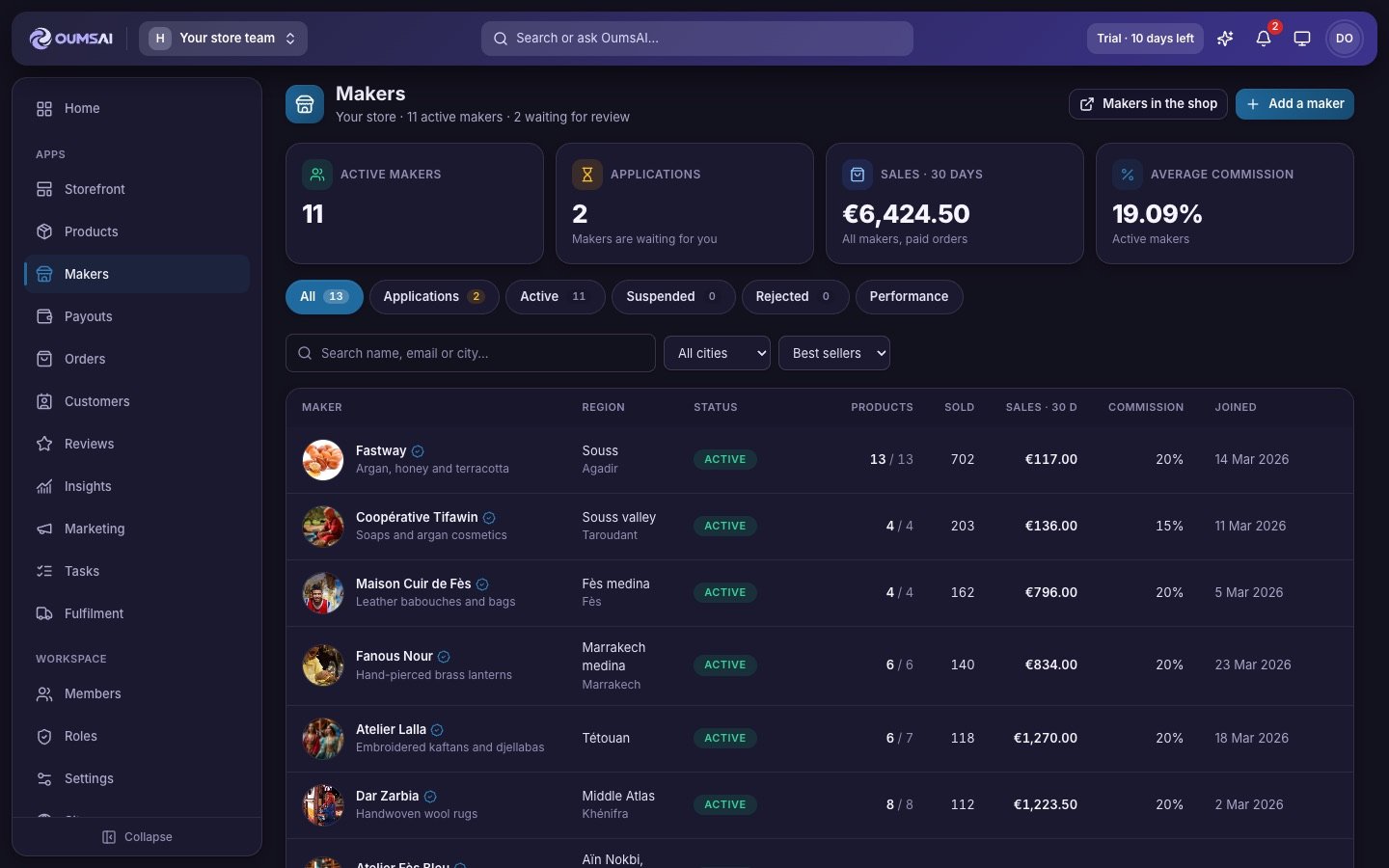Open the DO user avatar menu
Screen dimensions: 1389x868
1345,39
